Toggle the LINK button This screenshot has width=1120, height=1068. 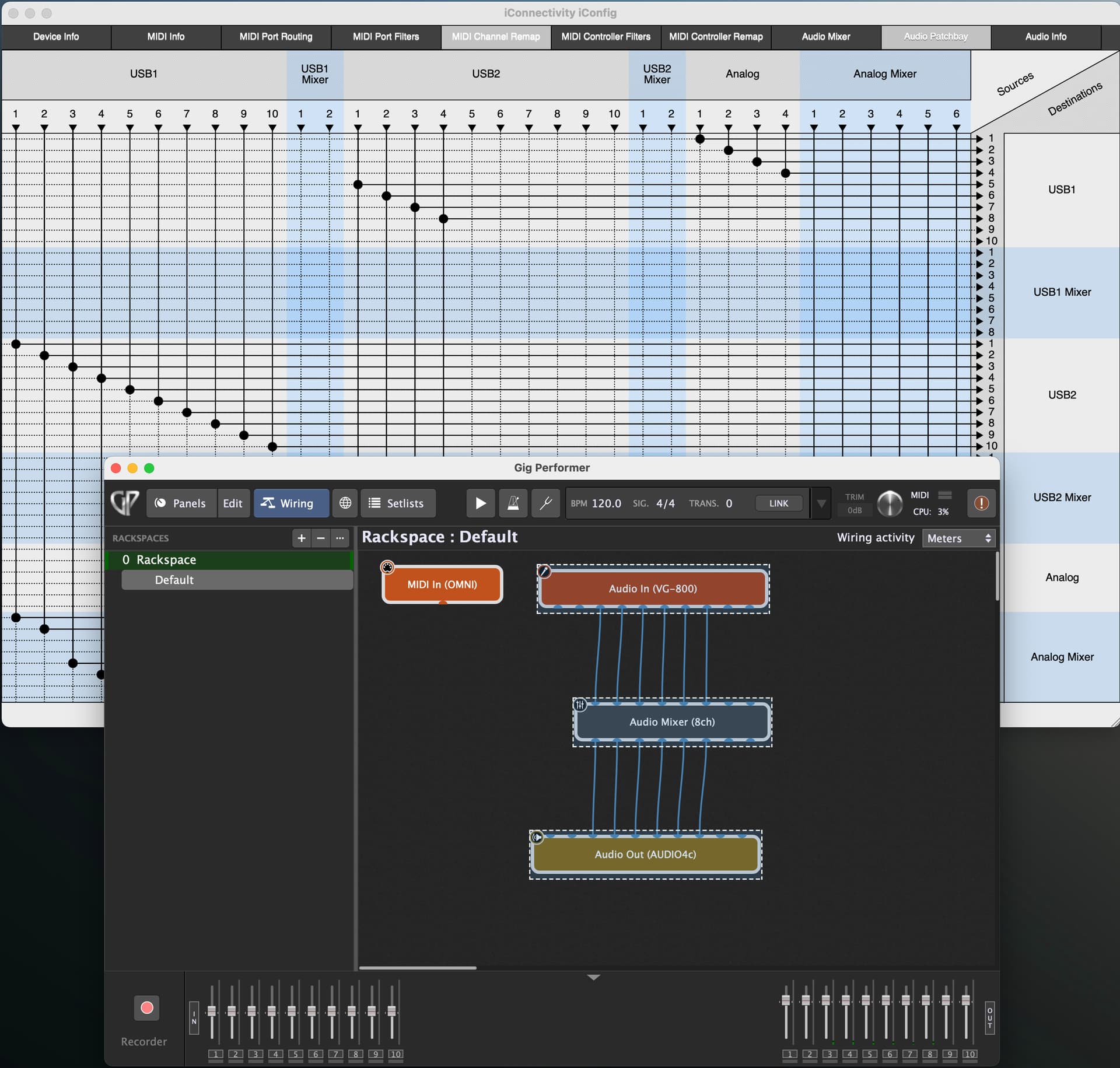click(779, 503)
